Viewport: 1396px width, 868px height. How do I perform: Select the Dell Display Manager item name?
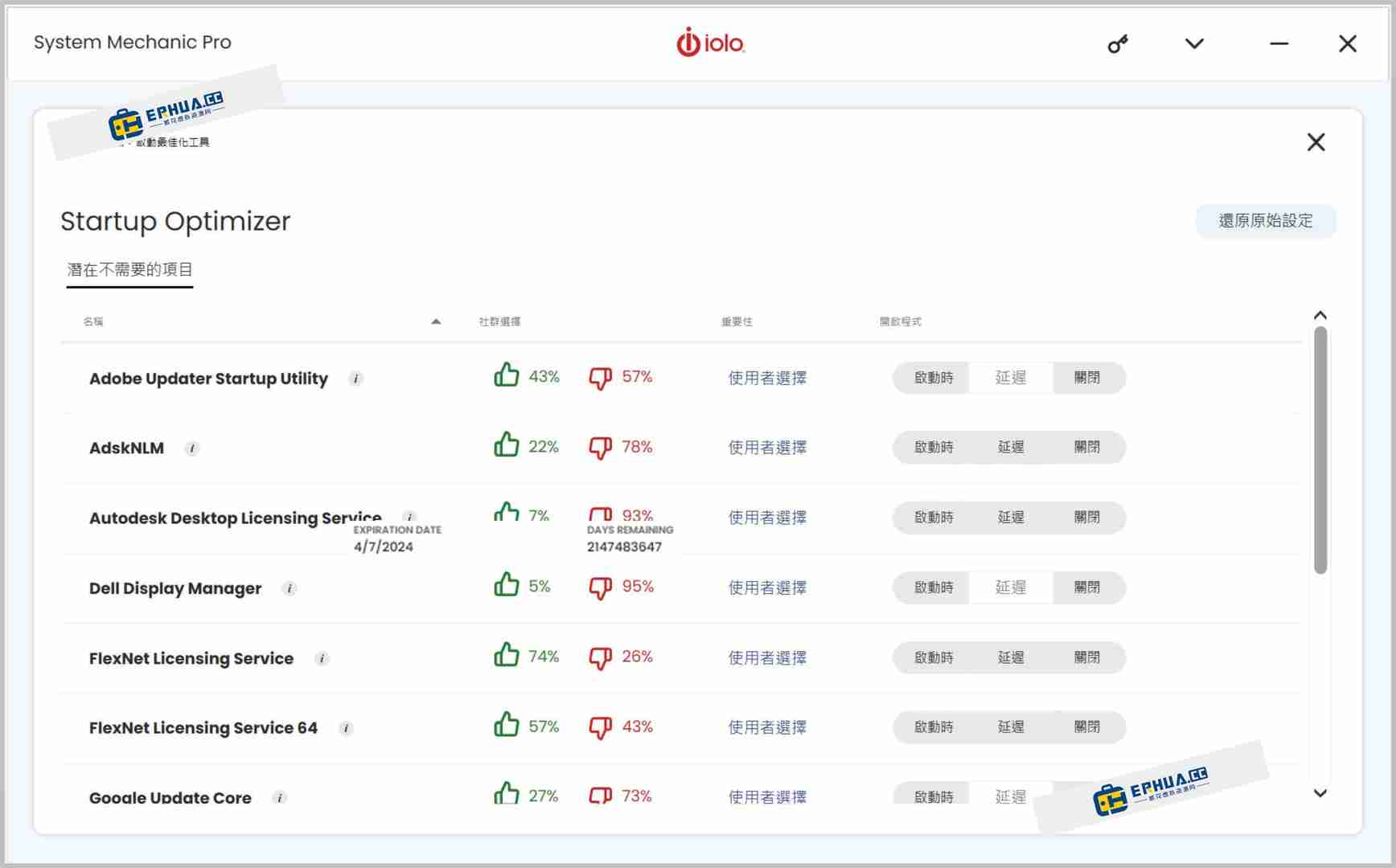pyautogui.click(x=175, y=588)
